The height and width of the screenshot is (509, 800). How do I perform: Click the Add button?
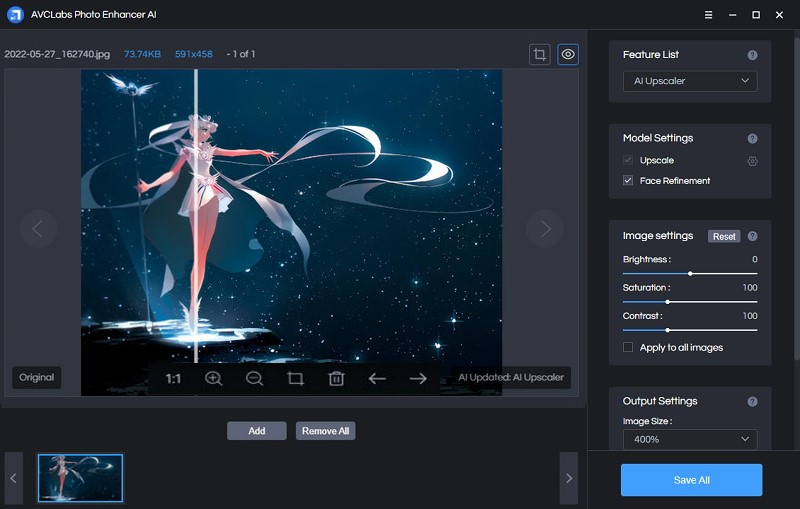pyautogui.click(x=257, y=431)
